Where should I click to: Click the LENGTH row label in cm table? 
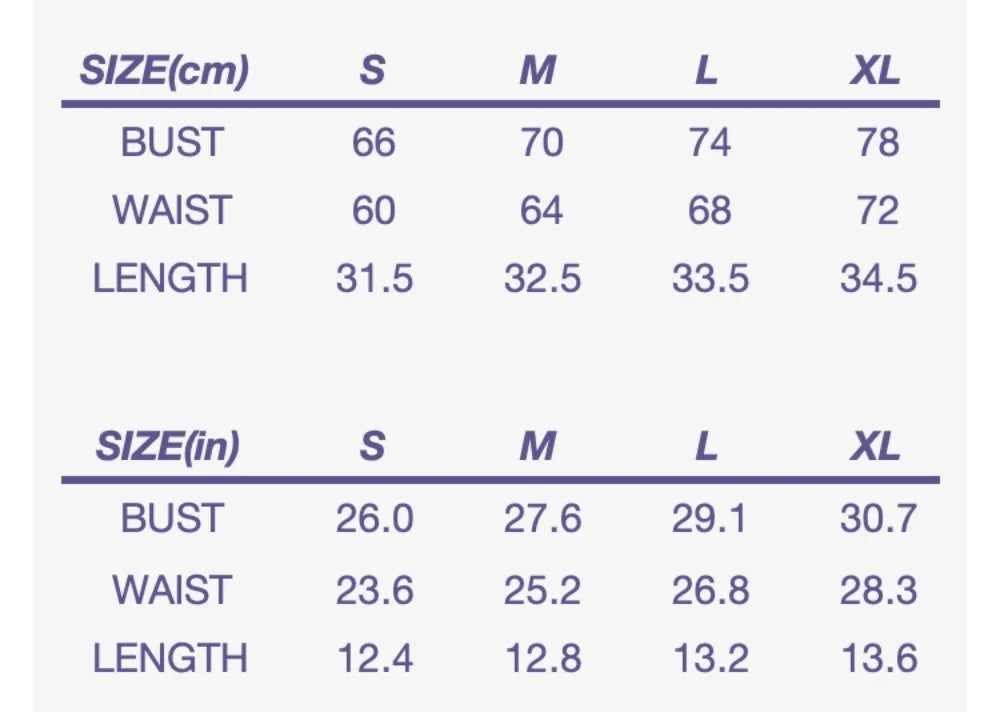pyautogui.click(x=170, y=279)
